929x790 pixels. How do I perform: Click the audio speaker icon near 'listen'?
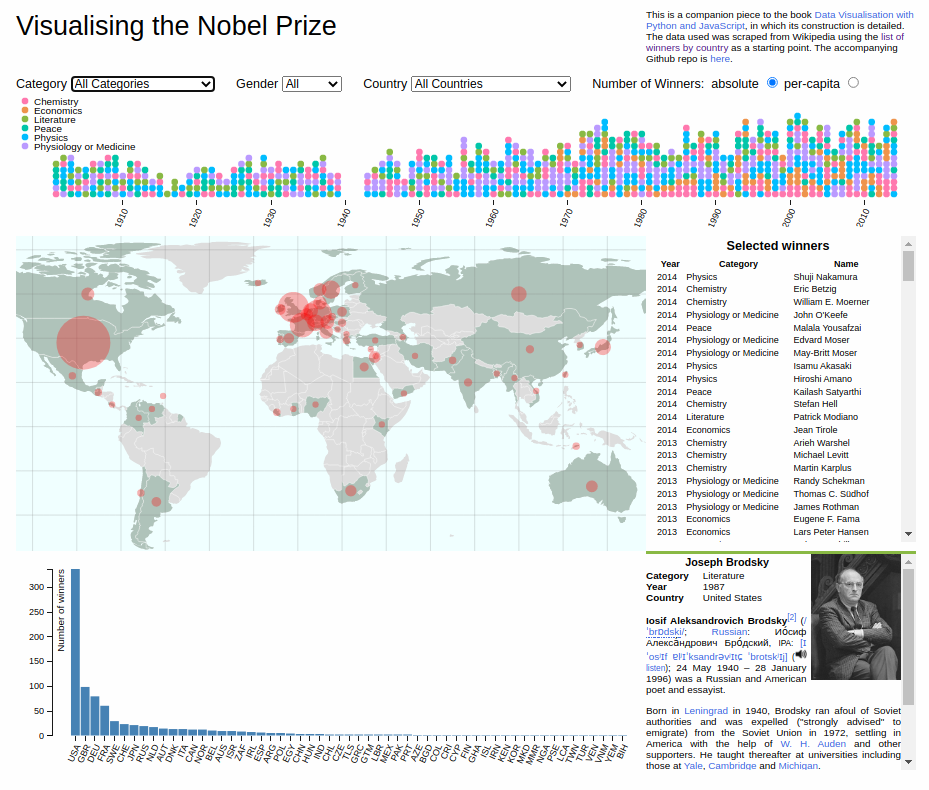800,655
